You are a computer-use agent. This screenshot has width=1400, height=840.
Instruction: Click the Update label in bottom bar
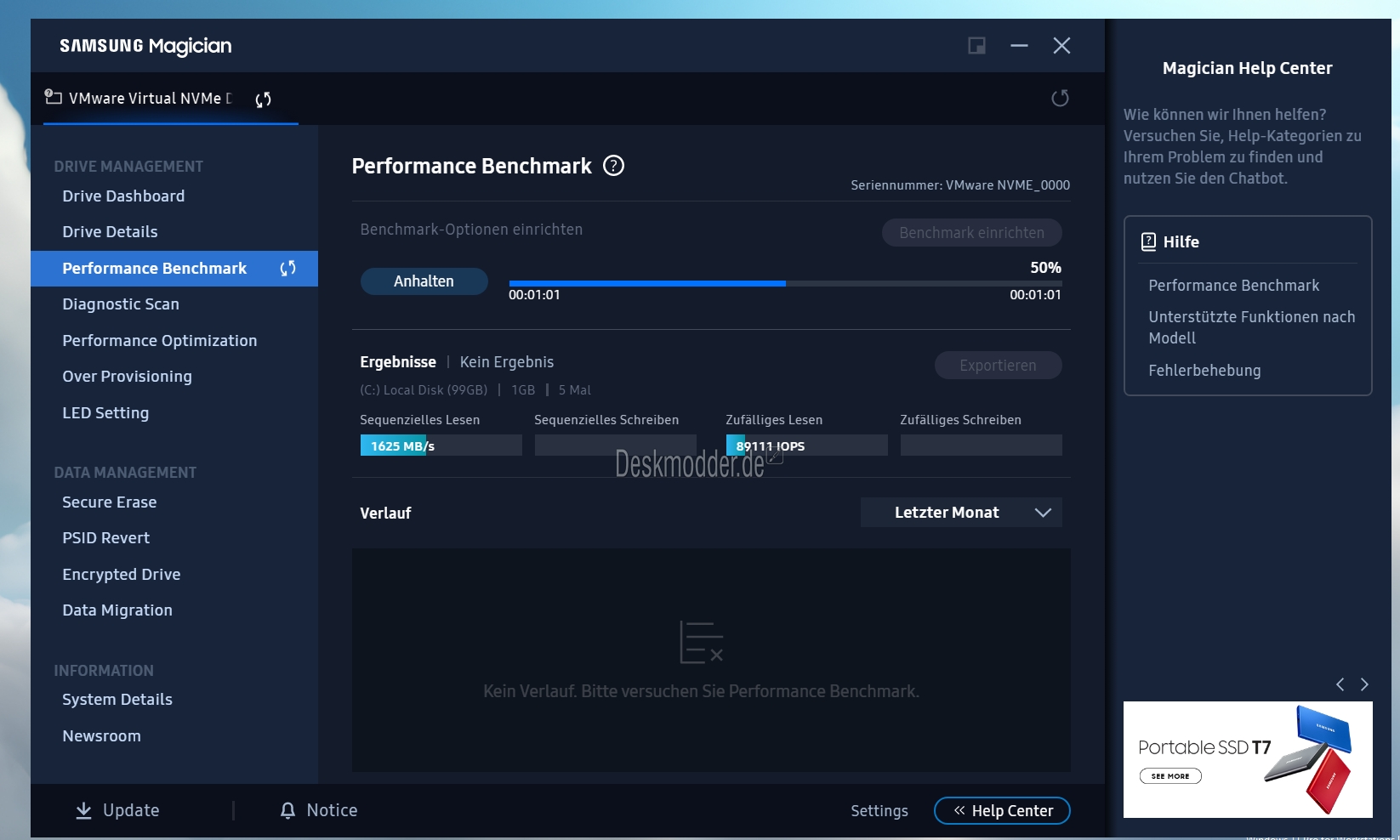pos(131,811)
